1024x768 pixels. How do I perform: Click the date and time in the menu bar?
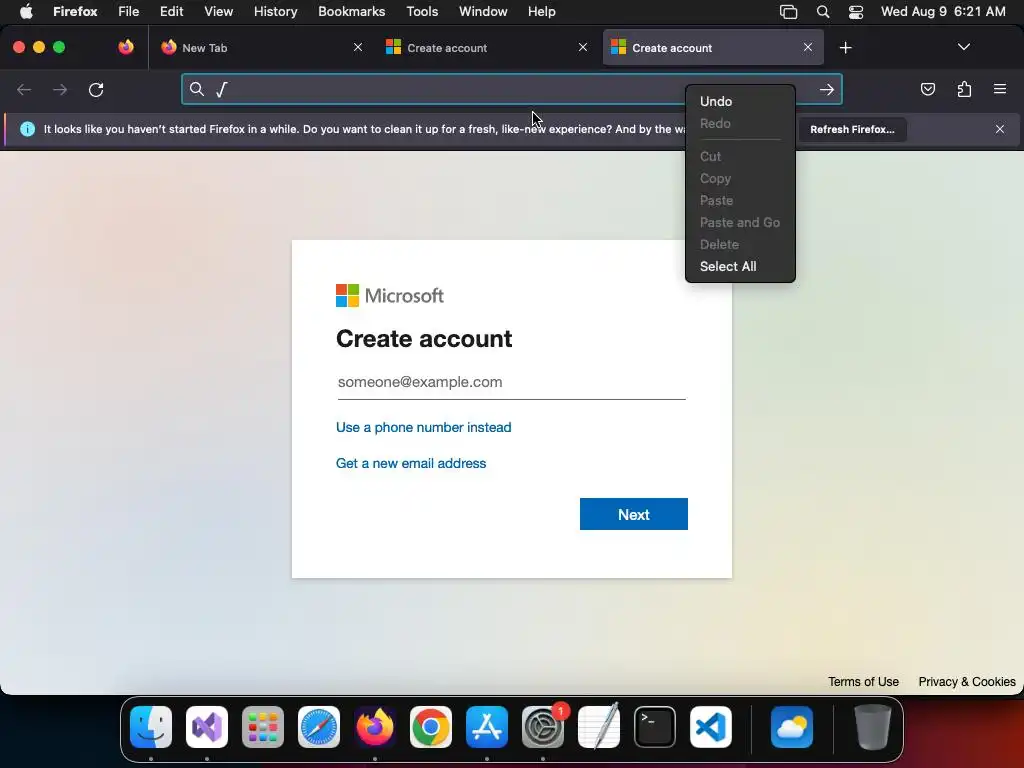(x=943, y=12)
